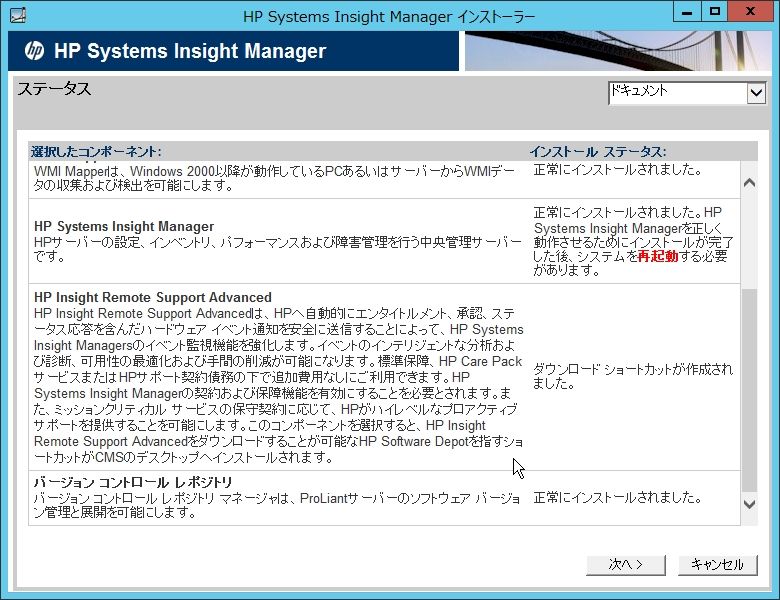780x600 pixels.
Task: Click WMI Mapper's 正常にインストールされました status
Action: pos(617,170)
